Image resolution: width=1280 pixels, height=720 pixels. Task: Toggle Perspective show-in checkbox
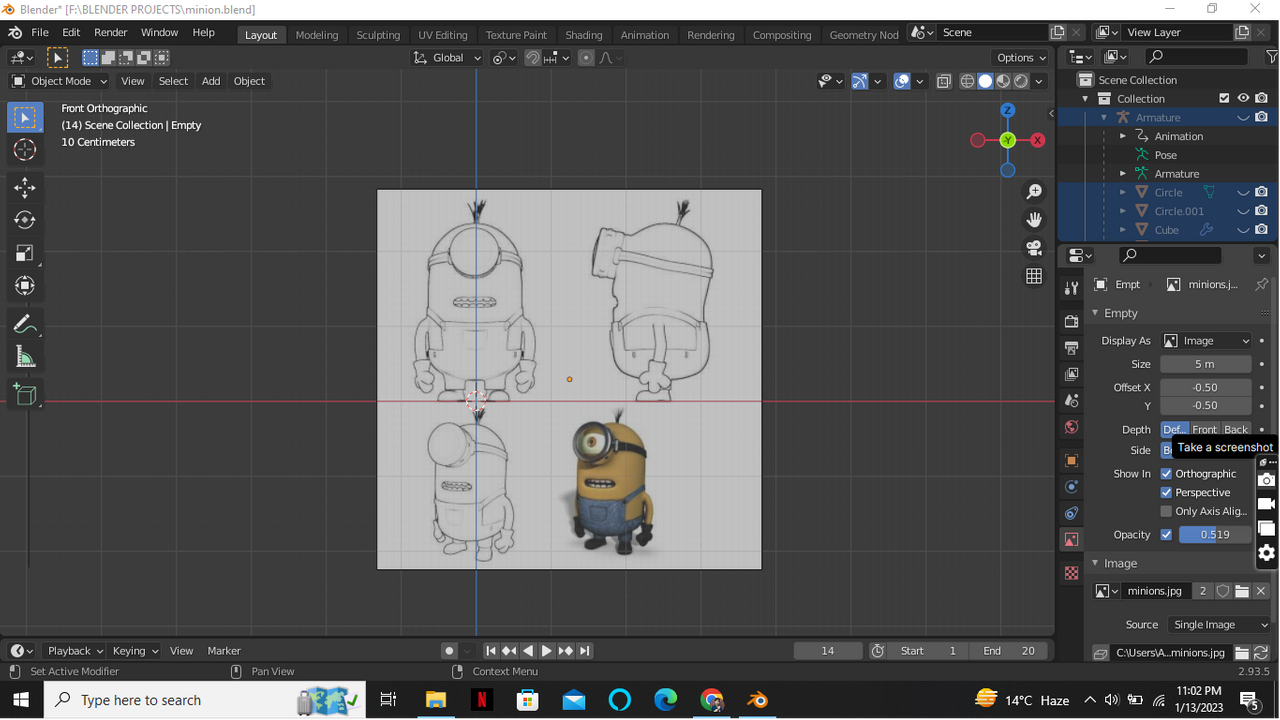(x=1166, y=493)
